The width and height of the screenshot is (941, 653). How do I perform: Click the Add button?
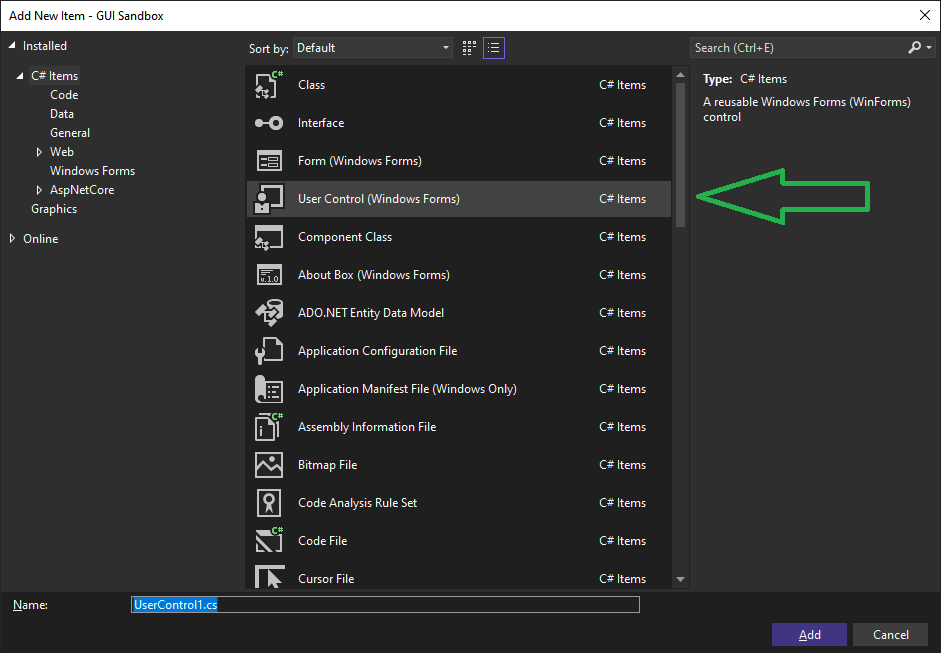(x=808, y=634)
